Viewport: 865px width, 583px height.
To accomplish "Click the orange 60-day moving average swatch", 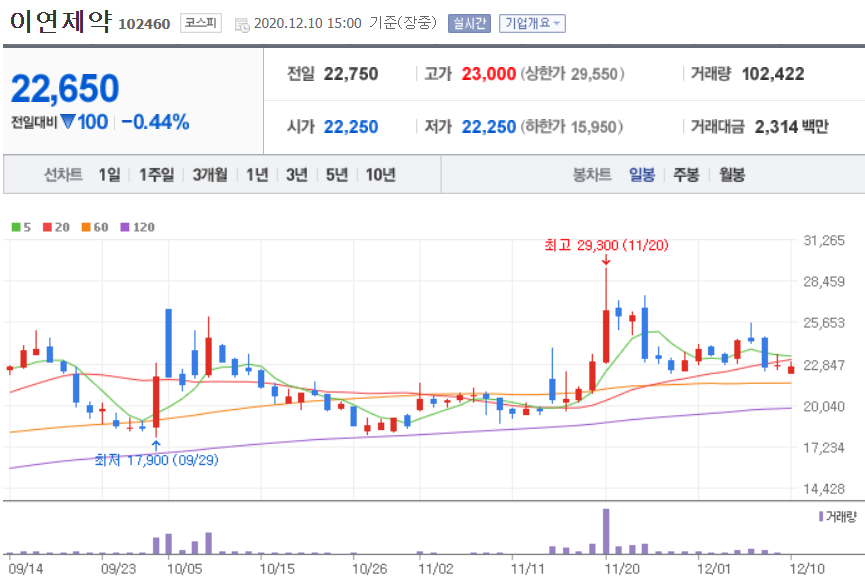I will 86,227.
